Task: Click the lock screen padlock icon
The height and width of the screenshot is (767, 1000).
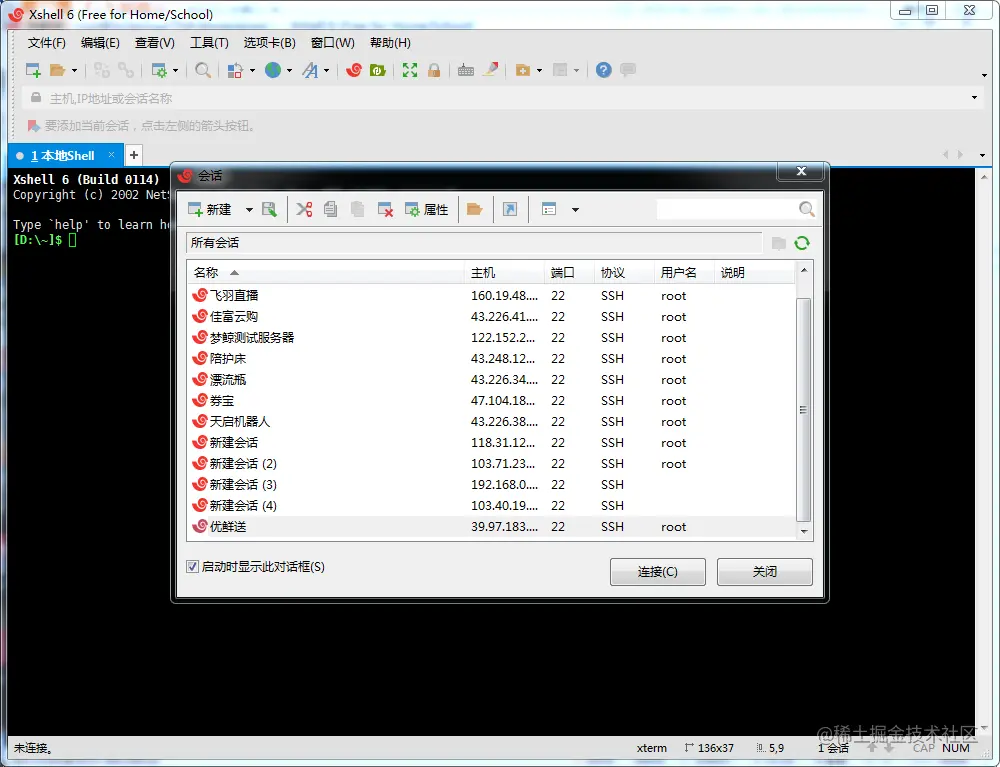Action: [x=434, y=70]
